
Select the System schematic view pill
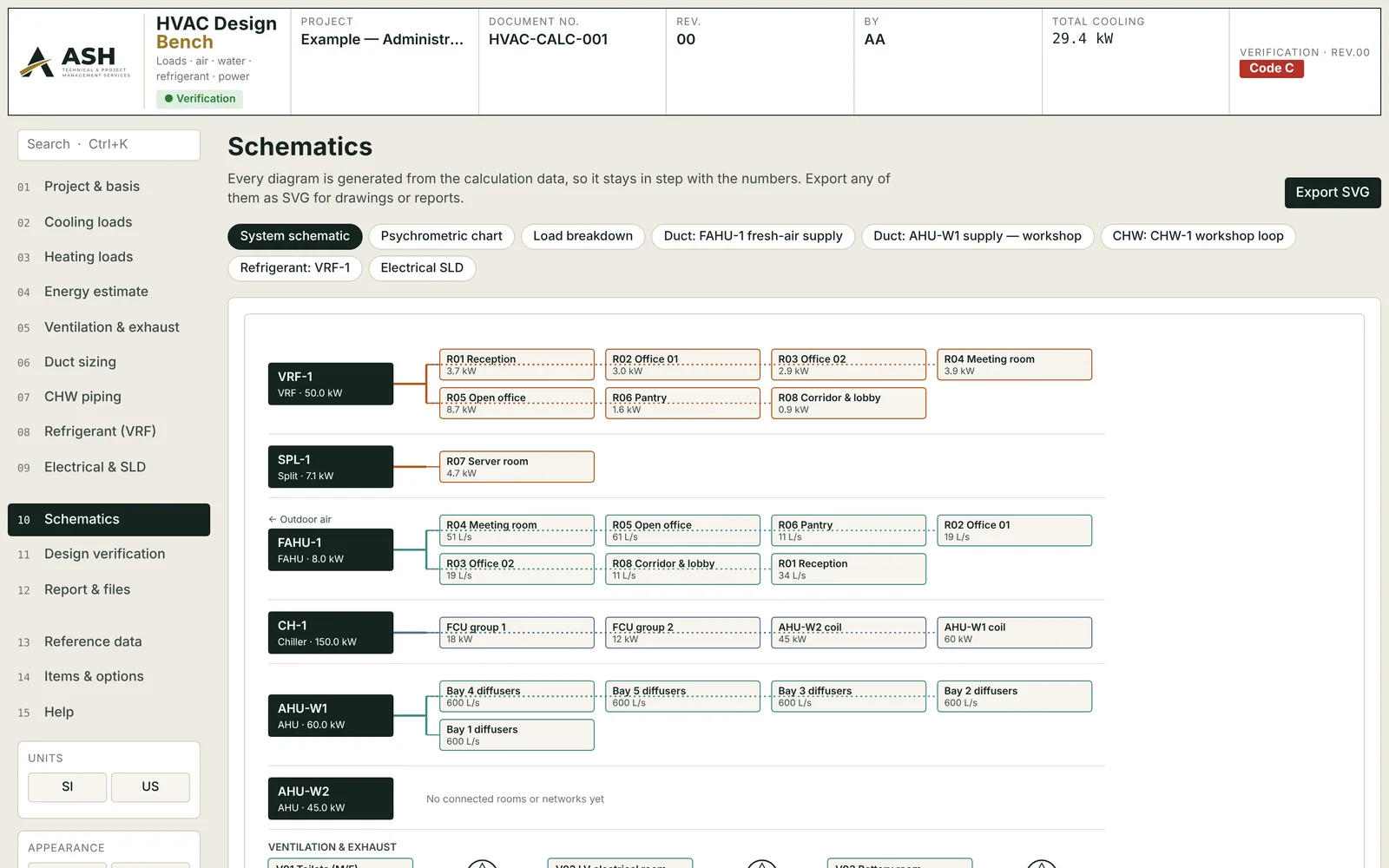pos(295,236)
